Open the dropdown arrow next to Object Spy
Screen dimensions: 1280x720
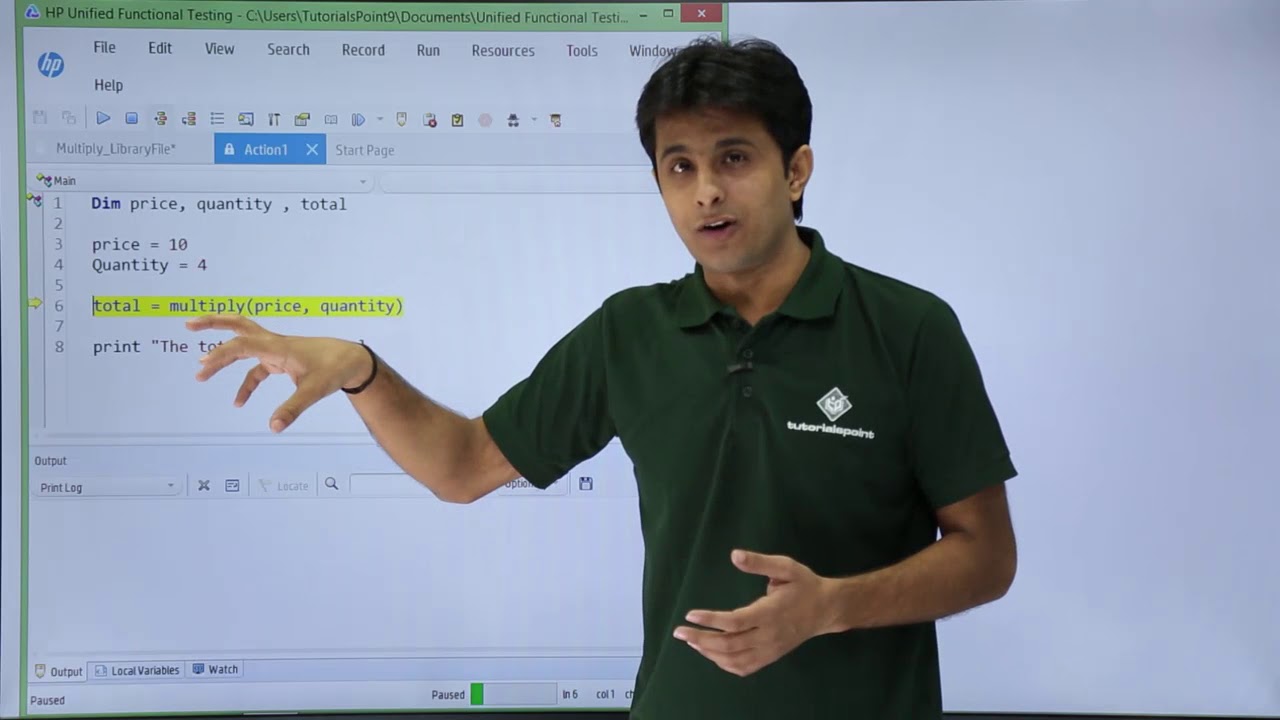tap(534, 120)
